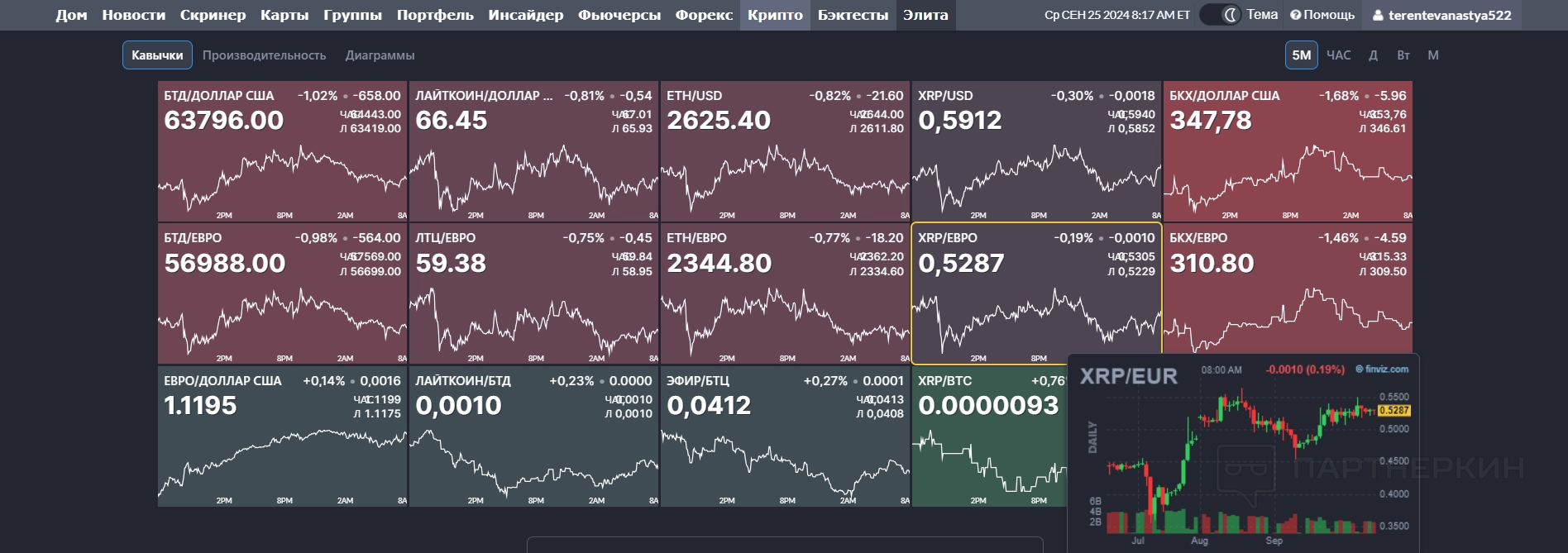The width and height of the screenshot is (1568, 553).
Task: Click the XRP/EUR popup chart title
Action: pyautogui.click(x=1129, y=376)
